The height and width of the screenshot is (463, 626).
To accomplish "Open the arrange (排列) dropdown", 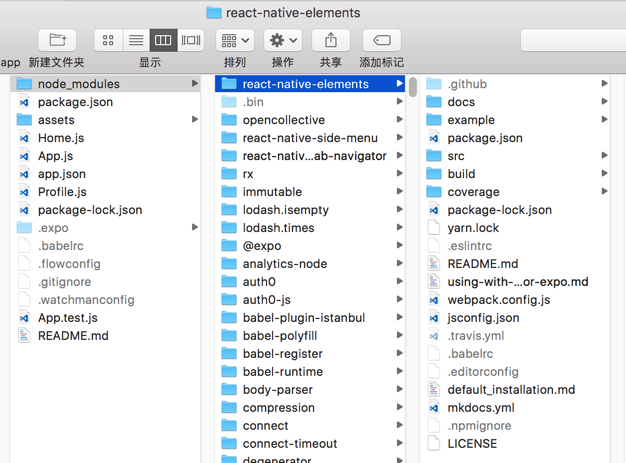I will pyautogui.click(x=235, y=40).
